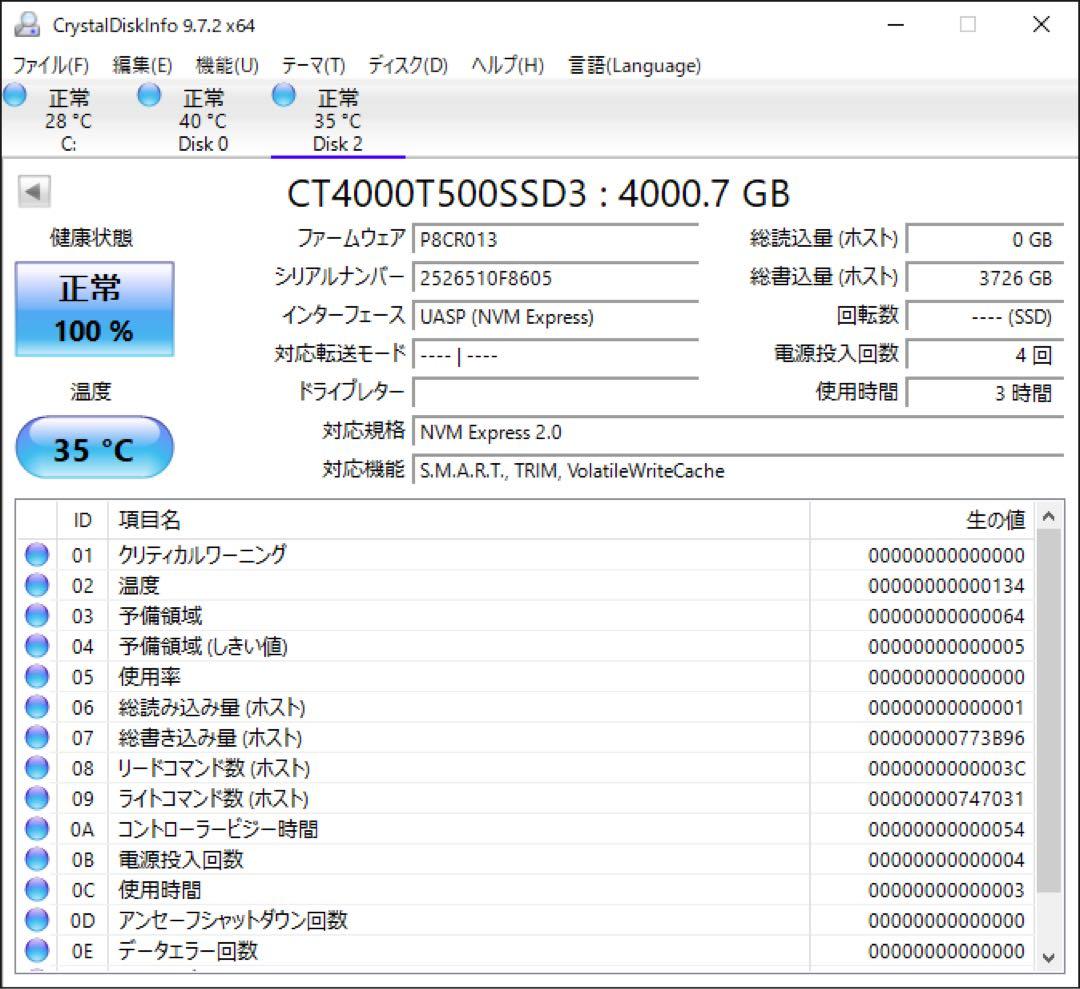1080x989 pixels.
Task: Open the 機能 menu
Action: [x=226, y=66]
